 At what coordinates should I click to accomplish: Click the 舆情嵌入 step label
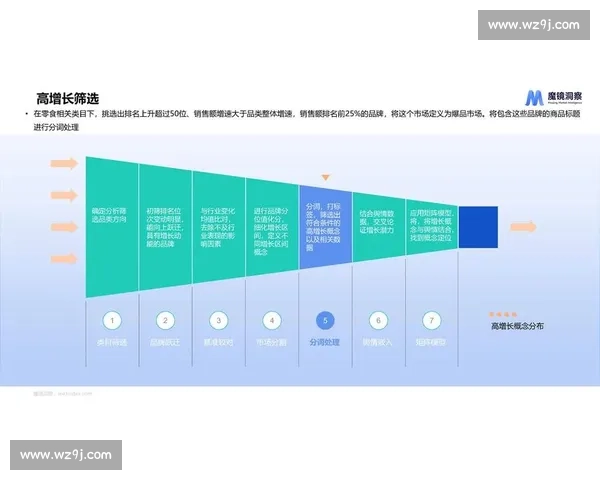coord(378,342)
